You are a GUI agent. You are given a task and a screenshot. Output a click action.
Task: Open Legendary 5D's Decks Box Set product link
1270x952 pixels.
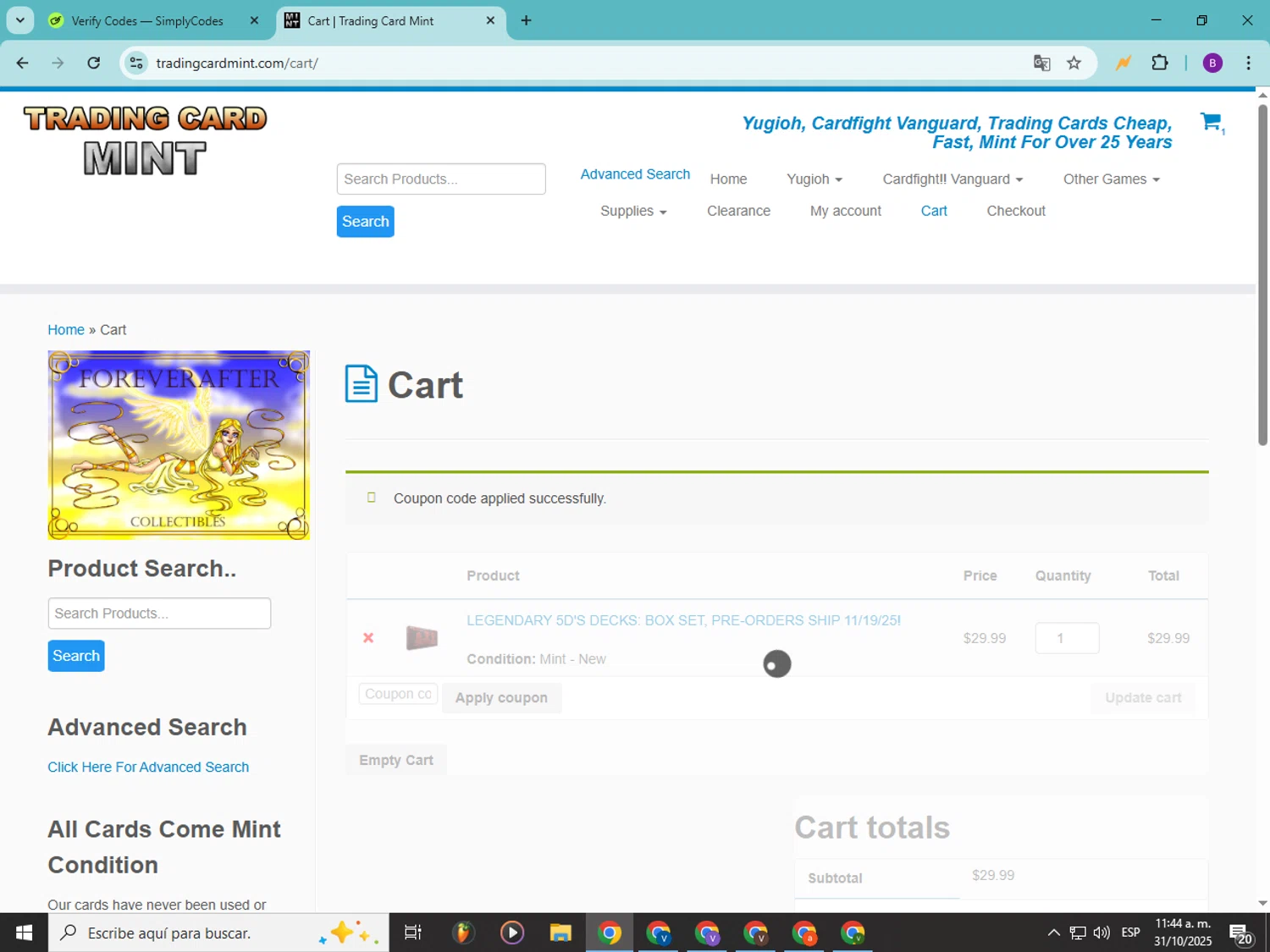(683, 620)
